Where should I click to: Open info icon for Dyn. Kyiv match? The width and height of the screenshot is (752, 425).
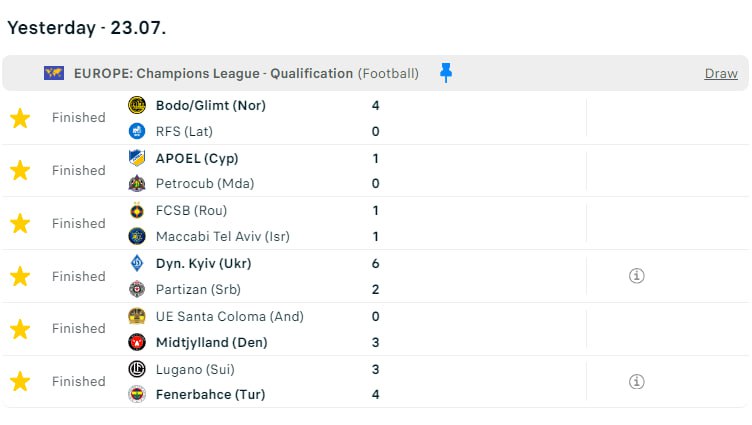[637, 276]
